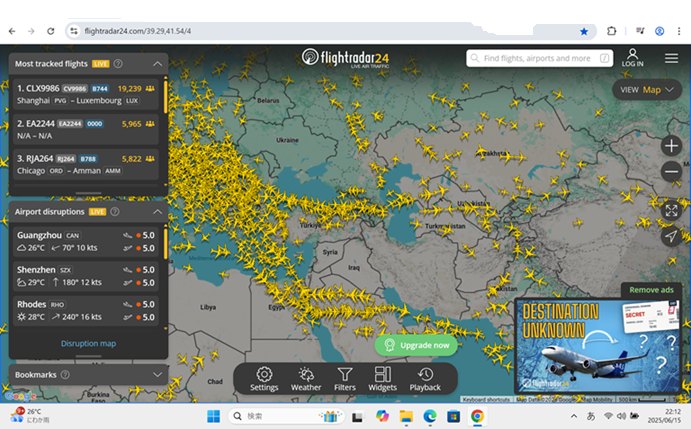Open Airport disruptions help question mark
This screenshot has width=691, height=429.
point(115,212)
